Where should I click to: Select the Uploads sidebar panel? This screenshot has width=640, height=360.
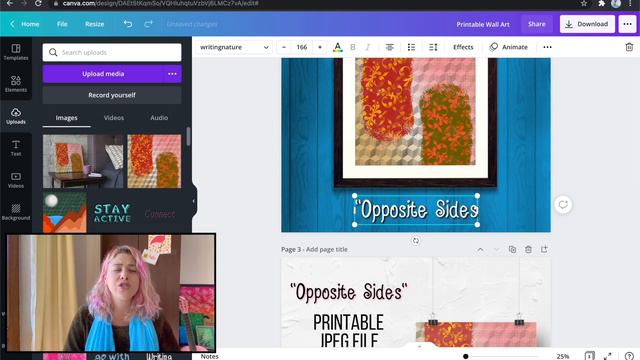[16, 116]
